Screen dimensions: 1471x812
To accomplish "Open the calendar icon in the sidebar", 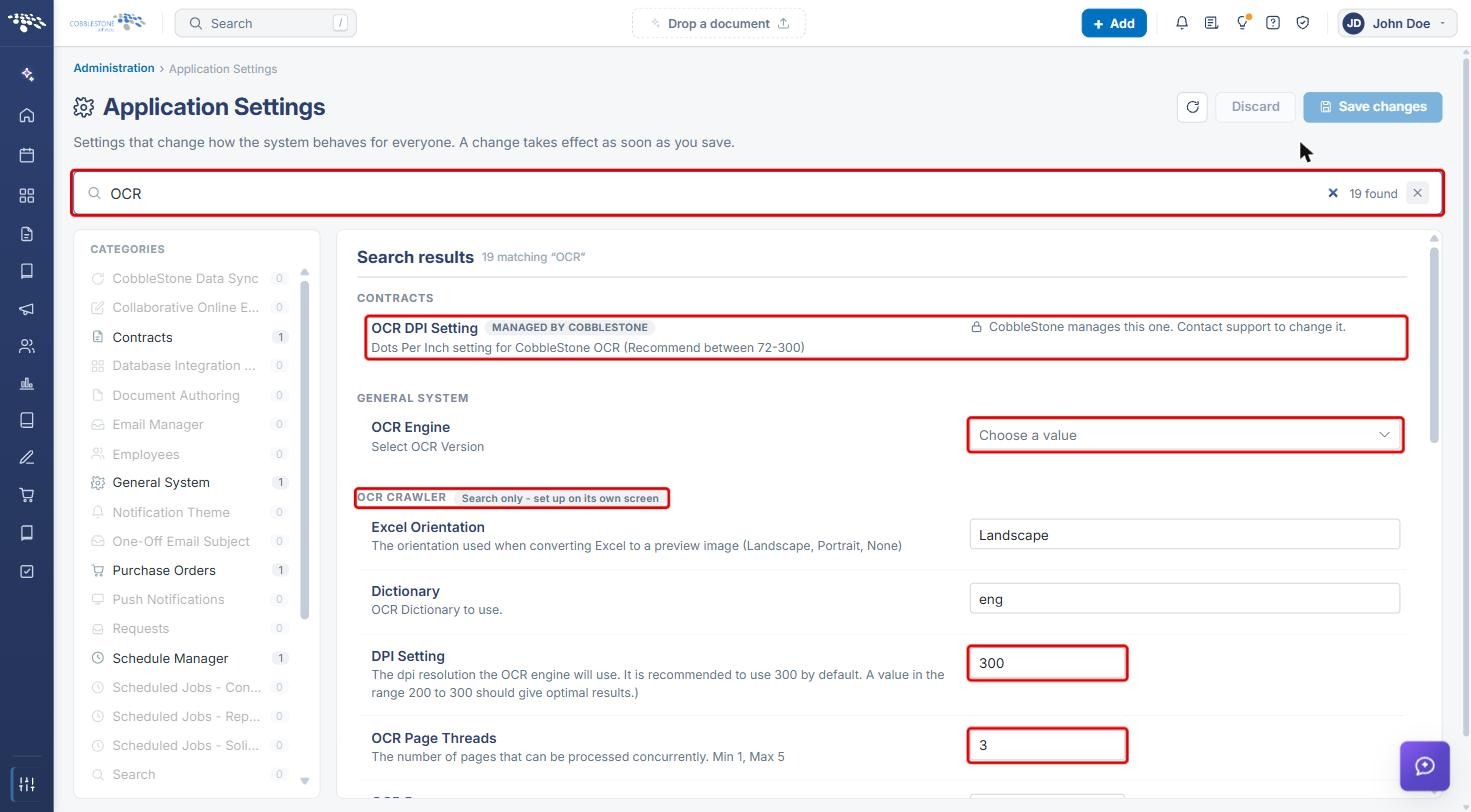I will pyautogui.click(x=27, y=155).
